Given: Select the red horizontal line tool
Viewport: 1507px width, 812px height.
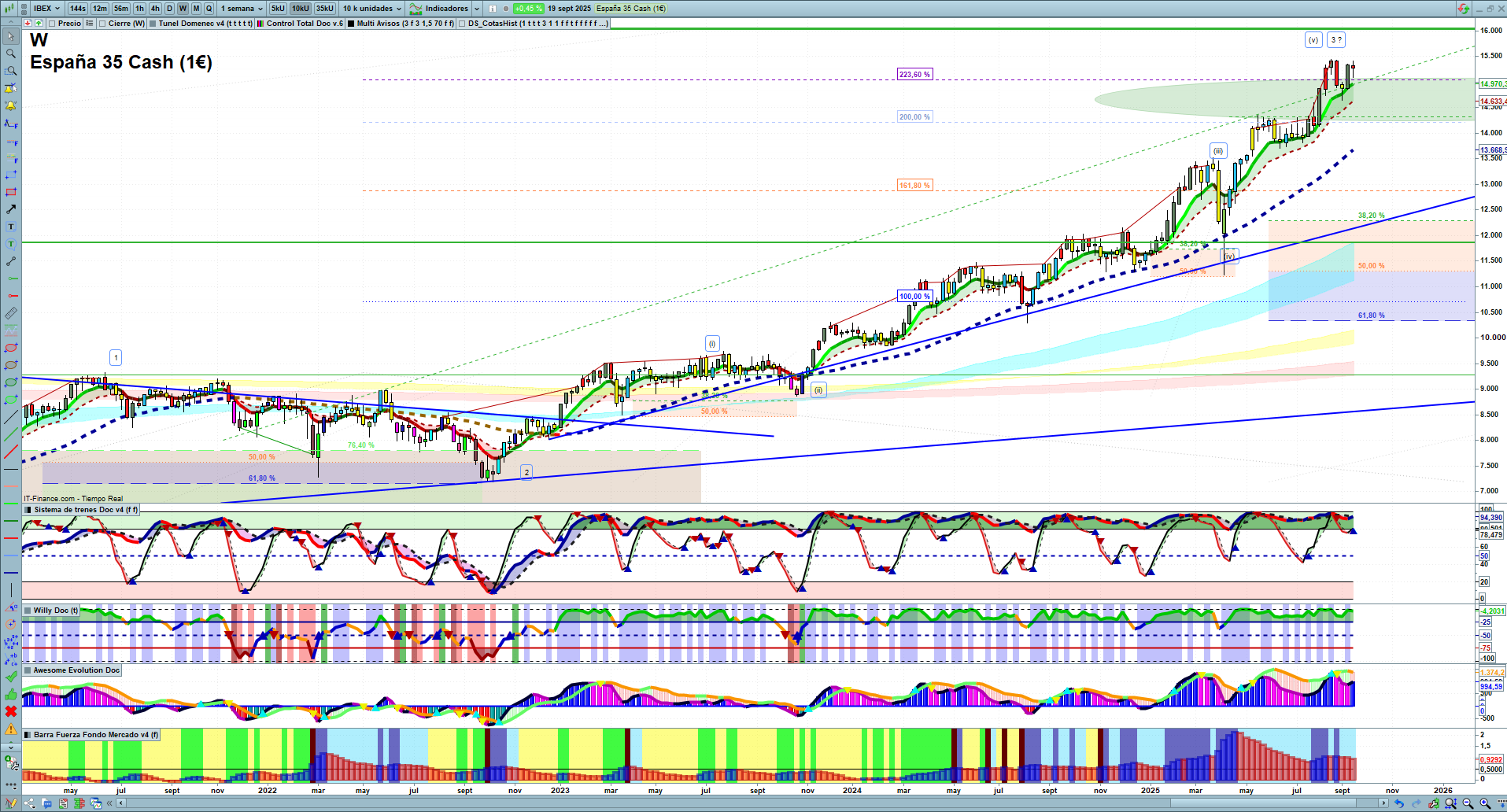Looking at the screenshot, I should [x=11, y=296].
